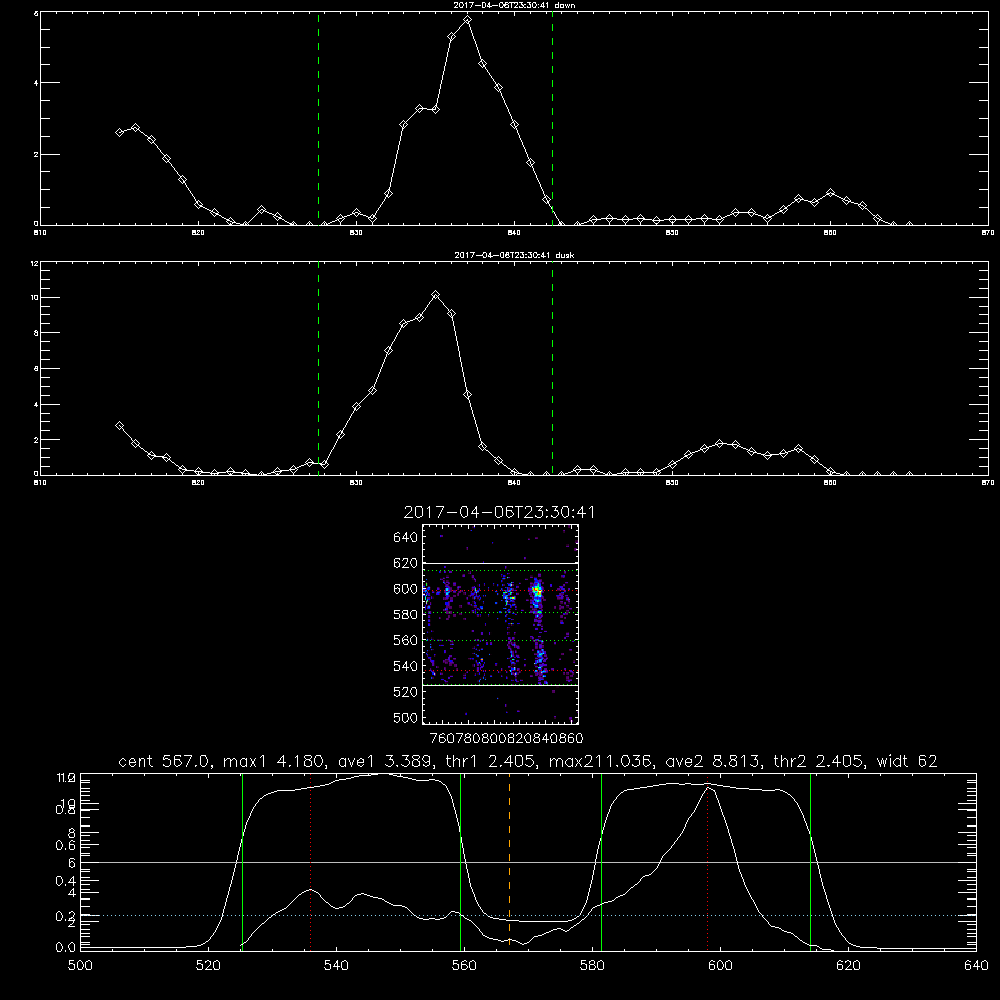The height and width of the screenshot is (1000, 1000).
Task: Click the highest data point of the dawn curve
Action: pos(467,20)
